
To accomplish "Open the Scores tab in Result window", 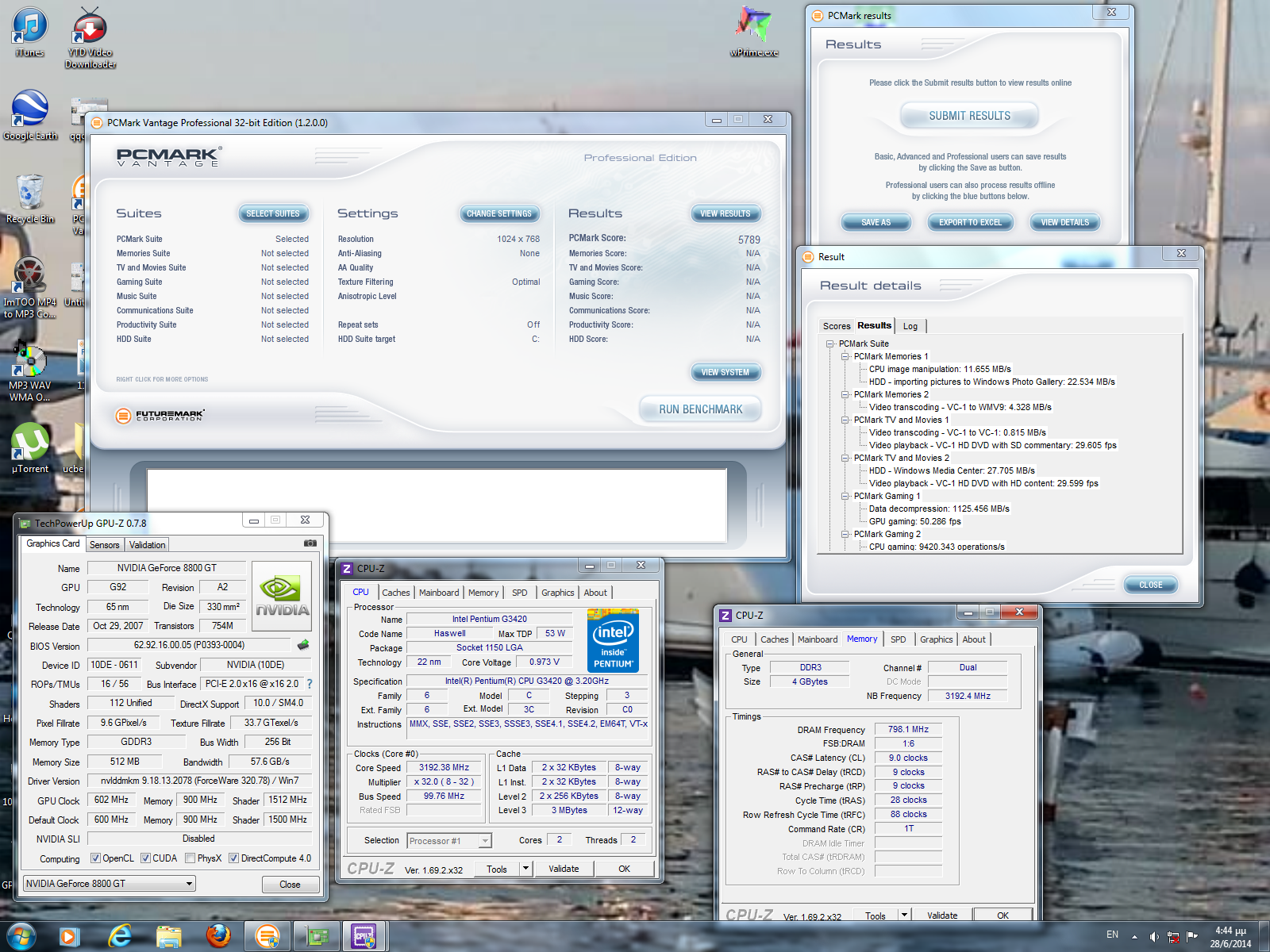I will point(837,326).
